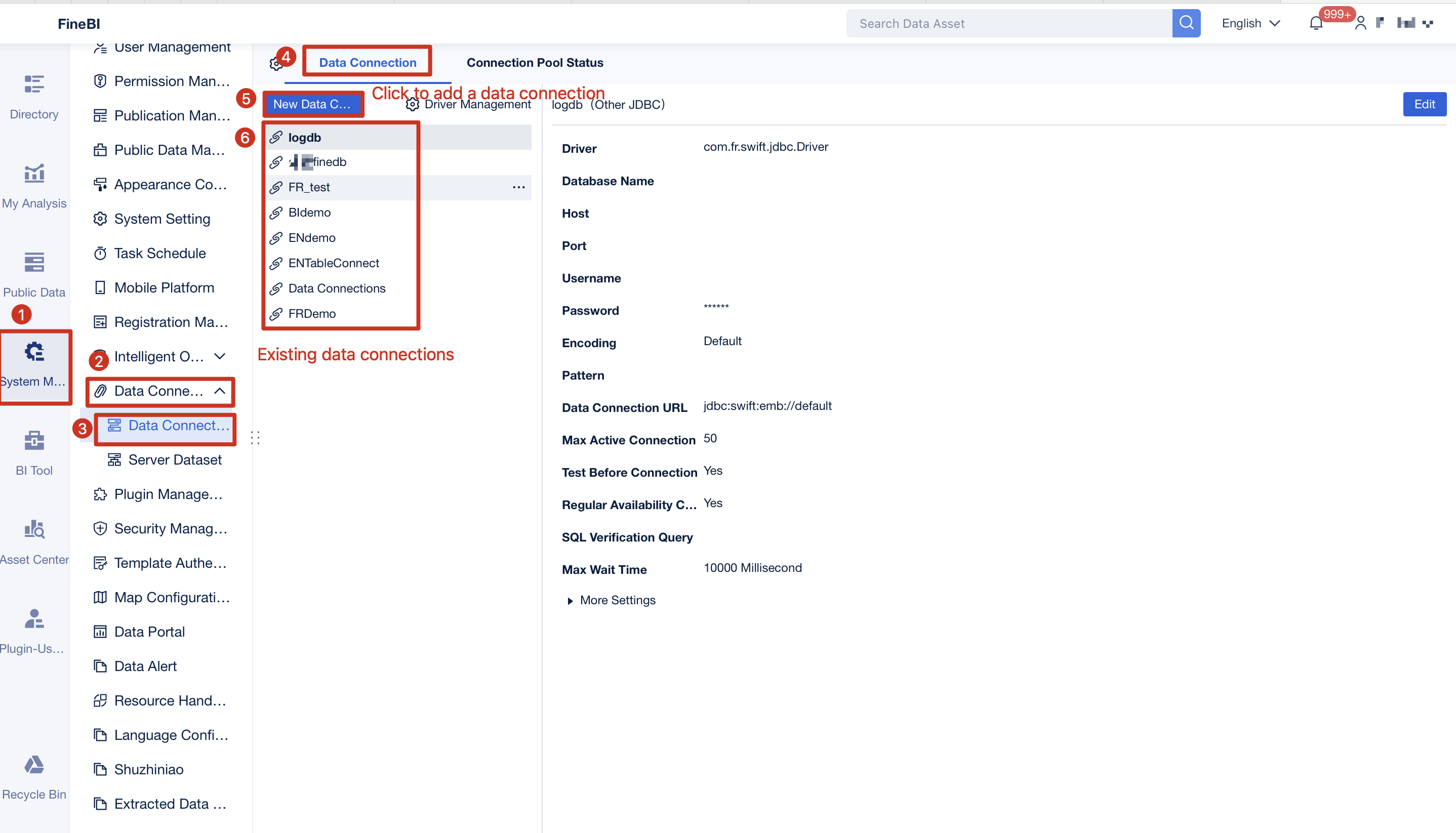This screenshot has height=833, width=1456.
Task: Expand the More Settings section
Action: coord(611,600)
